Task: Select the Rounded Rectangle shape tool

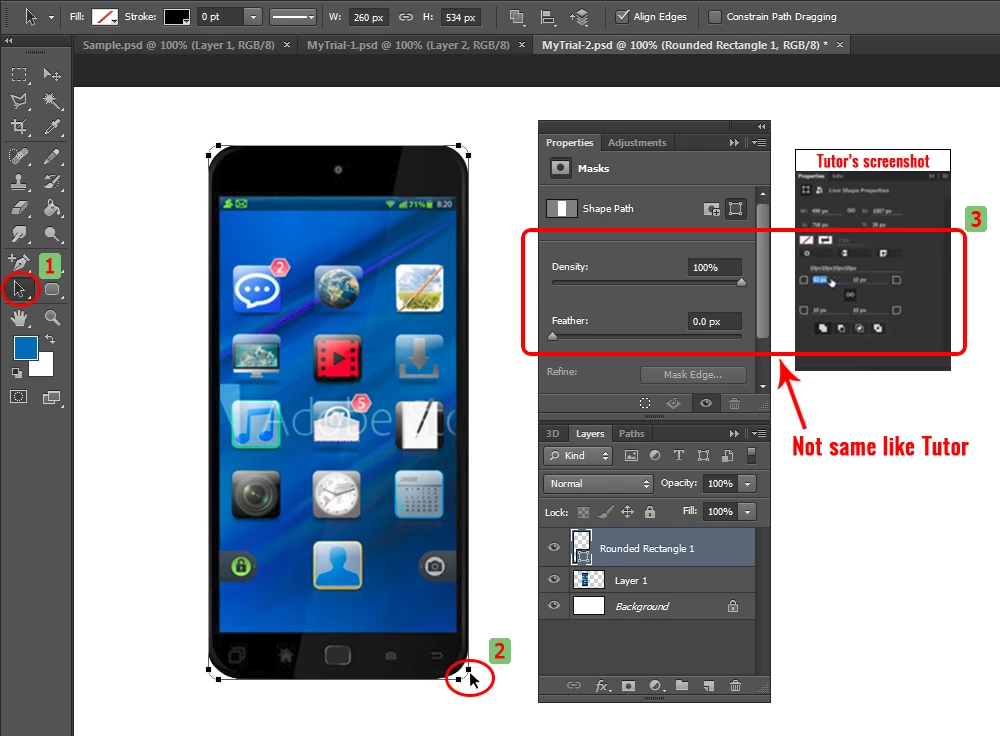Action: (x=52, y=290)
